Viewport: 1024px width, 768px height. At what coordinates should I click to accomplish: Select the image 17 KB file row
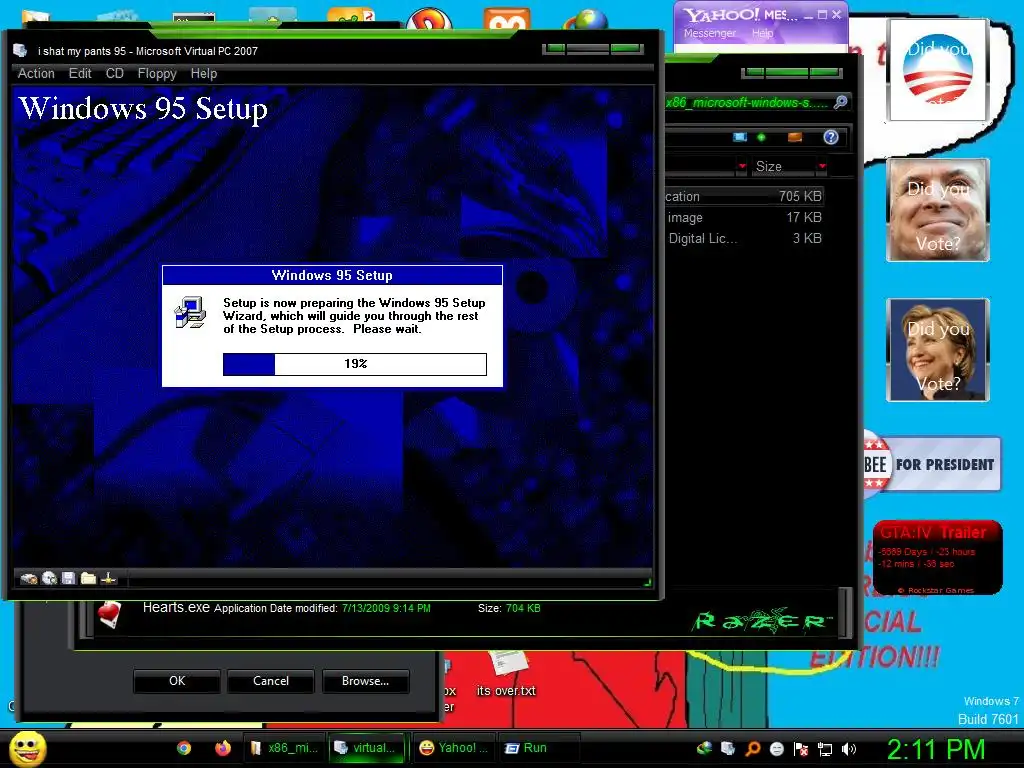[x=744, y=217]
